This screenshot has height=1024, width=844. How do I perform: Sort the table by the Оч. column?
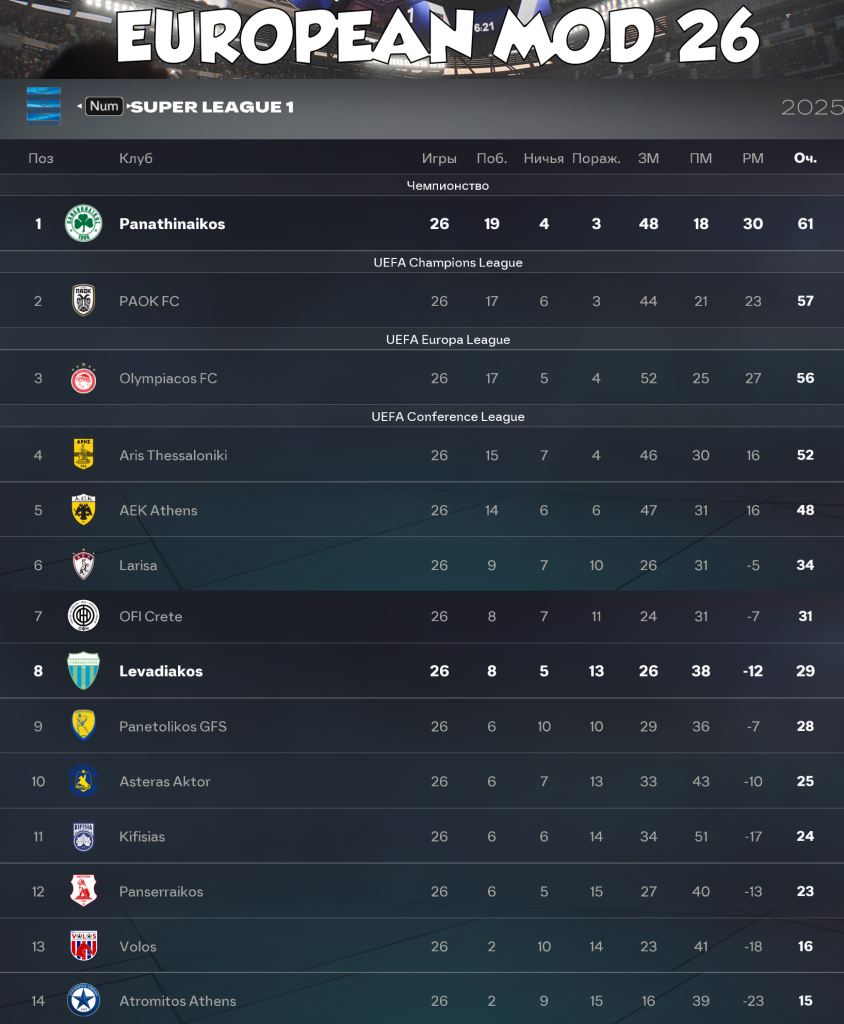pos(805,157)
